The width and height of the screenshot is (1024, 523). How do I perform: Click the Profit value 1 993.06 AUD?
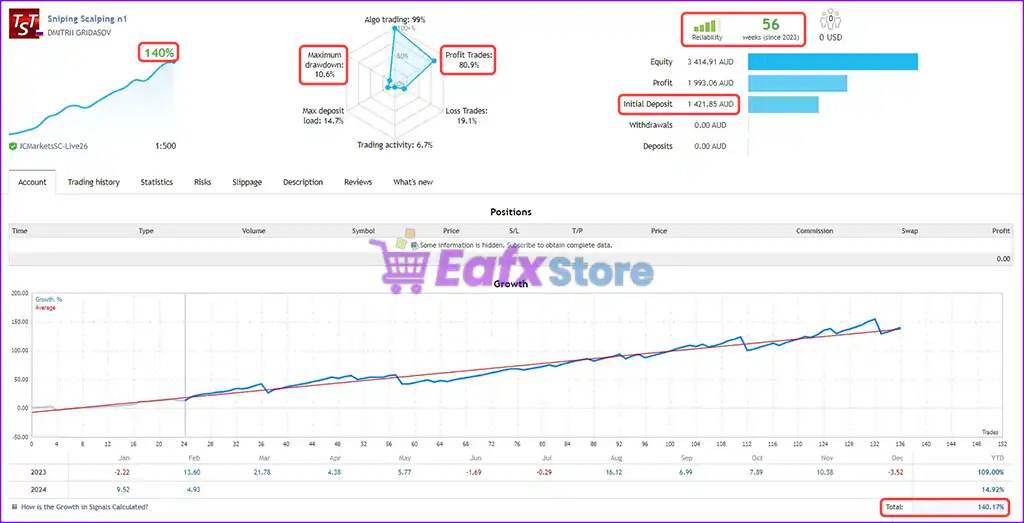[710, 83]
